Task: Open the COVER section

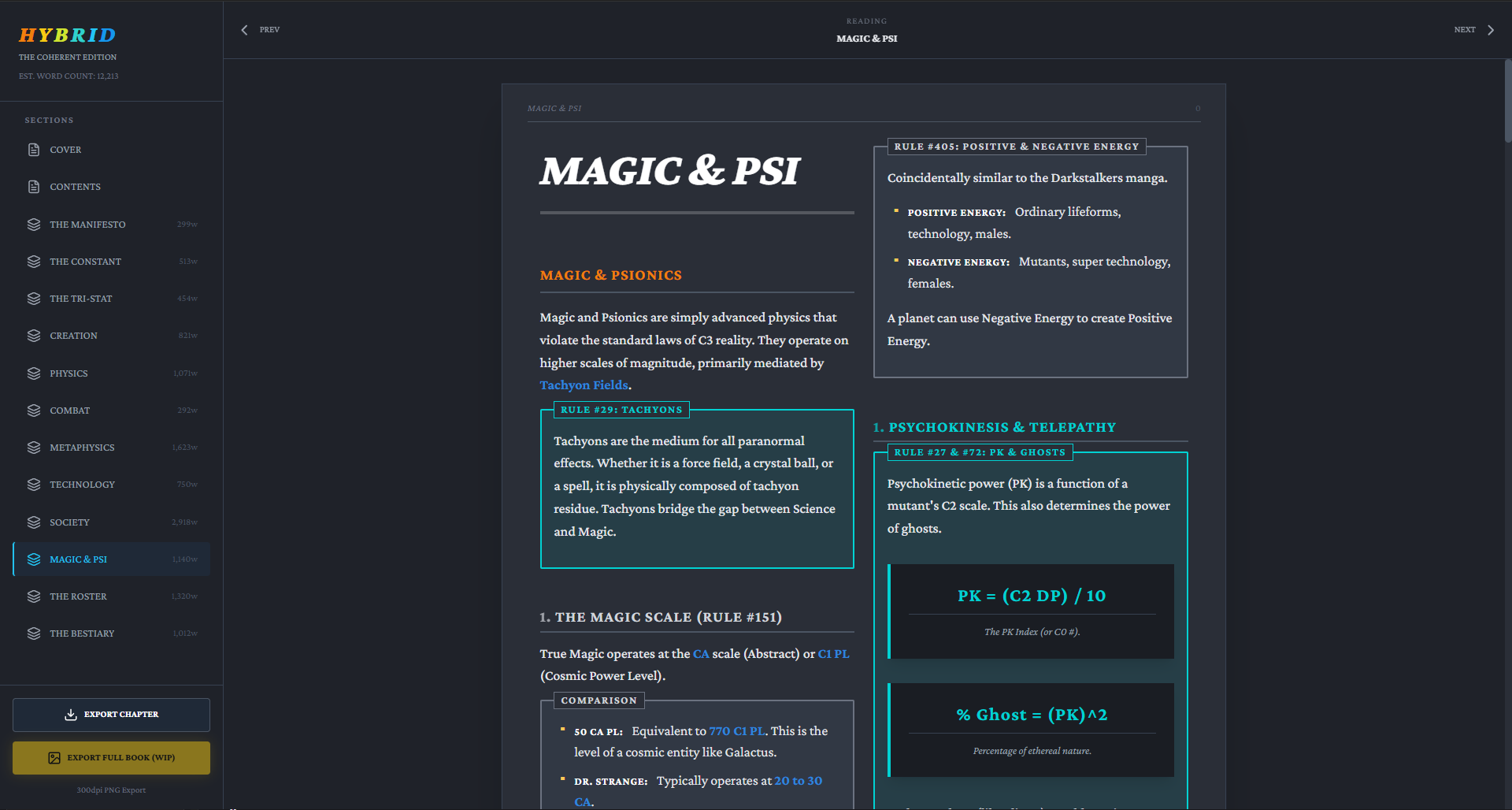Action: 111,150
